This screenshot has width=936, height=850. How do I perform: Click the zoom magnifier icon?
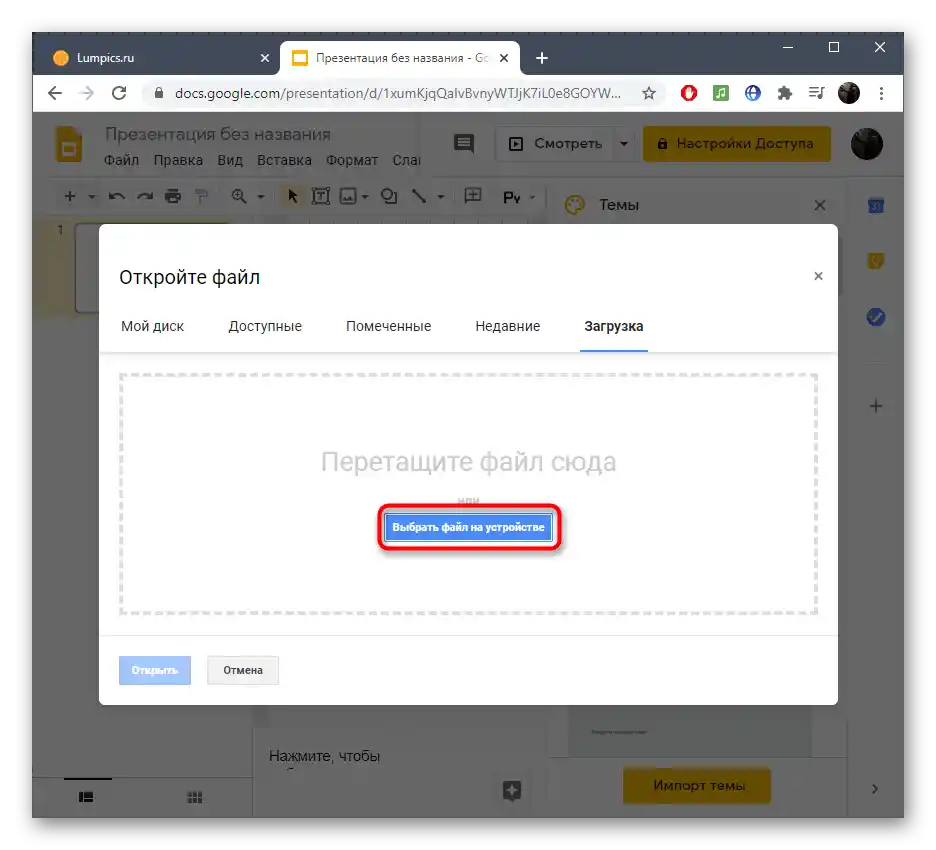(239, 196)
